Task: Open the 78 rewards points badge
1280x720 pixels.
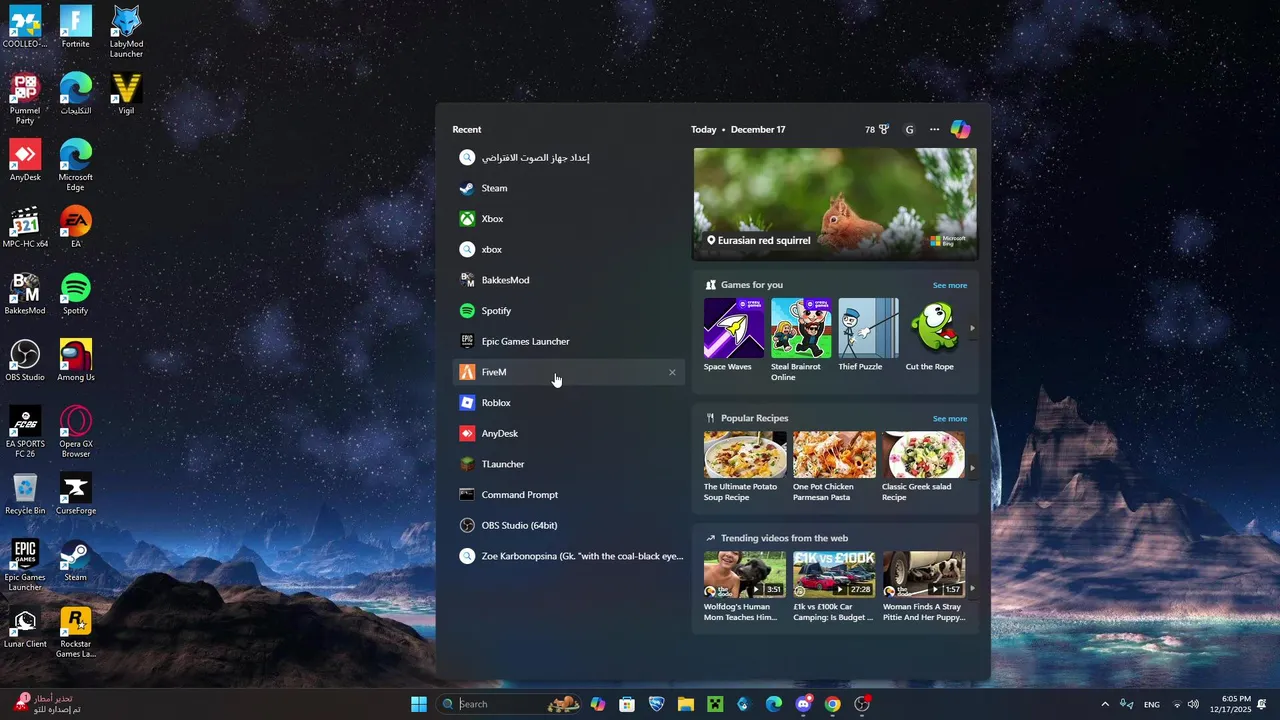Action: [877, 129]
